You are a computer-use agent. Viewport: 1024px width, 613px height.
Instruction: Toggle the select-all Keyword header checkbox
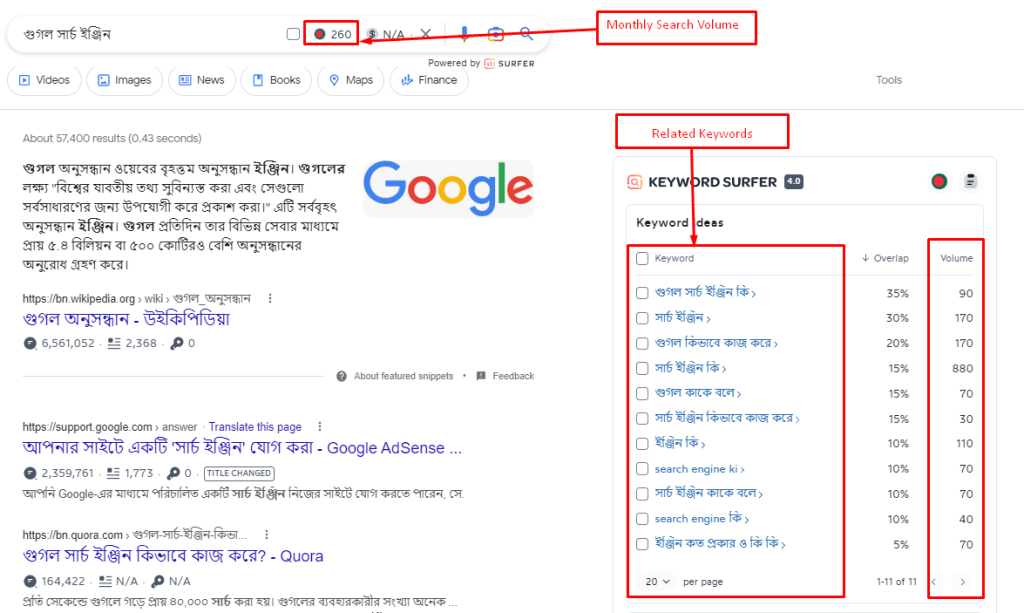[642, 259]
